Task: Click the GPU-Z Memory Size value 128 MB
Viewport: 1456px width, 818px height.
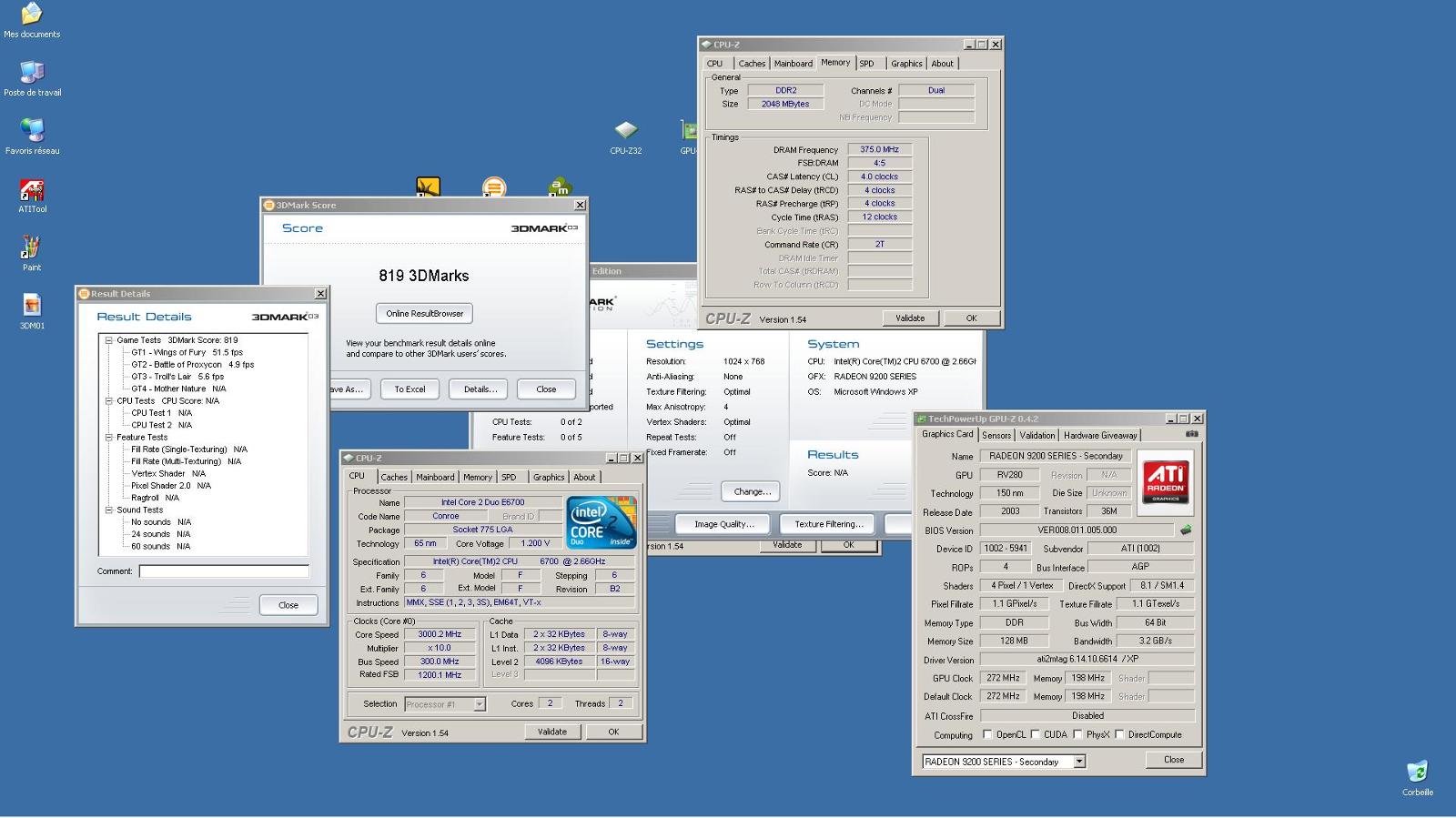Action: (x=1014, y=641)
